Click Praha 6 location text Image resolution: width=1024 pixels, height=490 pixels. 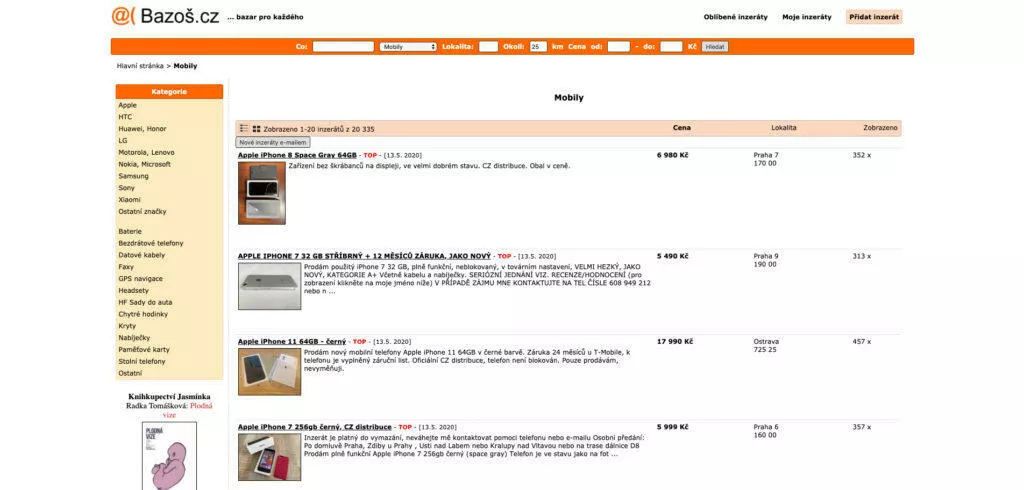766,427
